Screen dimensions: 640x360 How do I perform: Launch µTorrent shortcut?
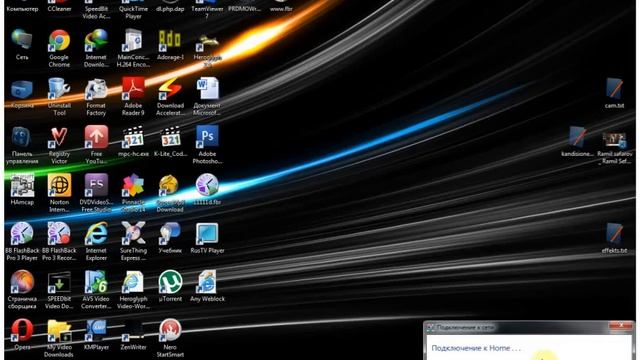170,282
